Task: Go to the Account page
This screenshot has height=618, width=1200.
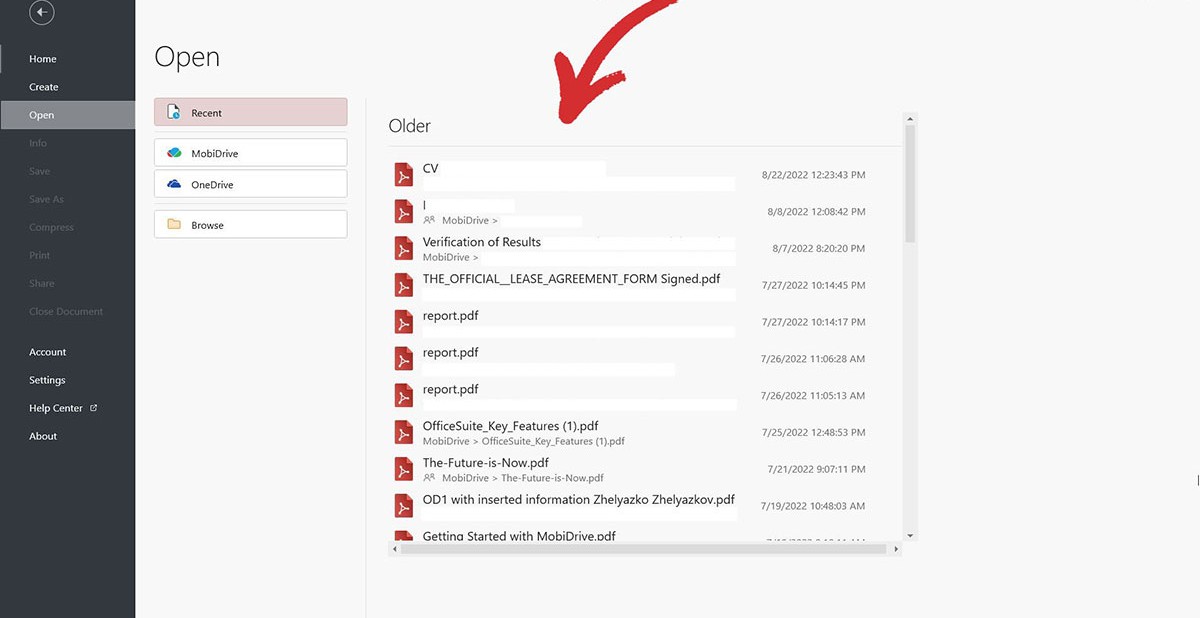Action: pyautogui.click(x=48, y=352)
